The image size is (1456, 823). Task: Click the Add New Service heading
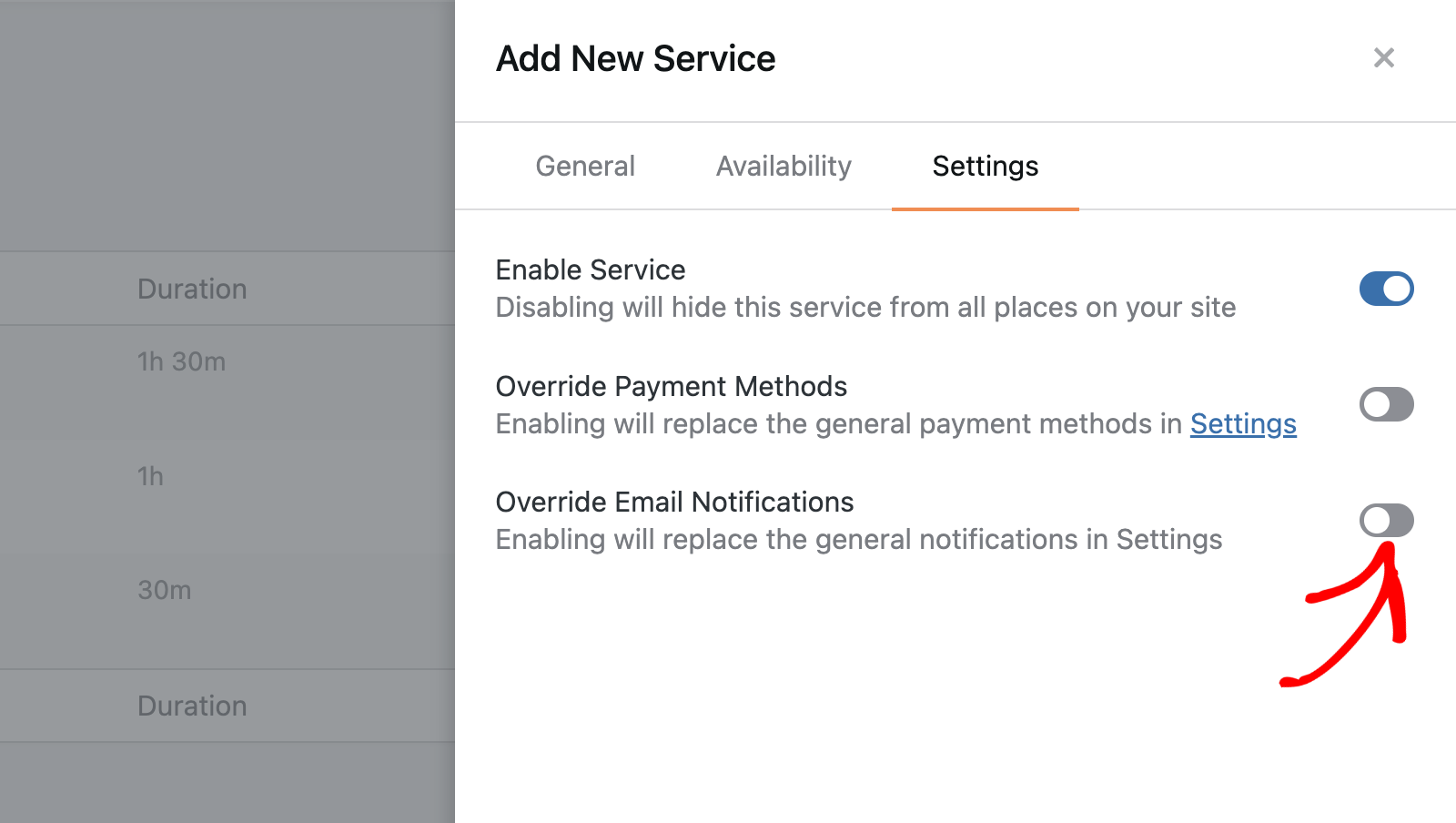click(635, 57)
